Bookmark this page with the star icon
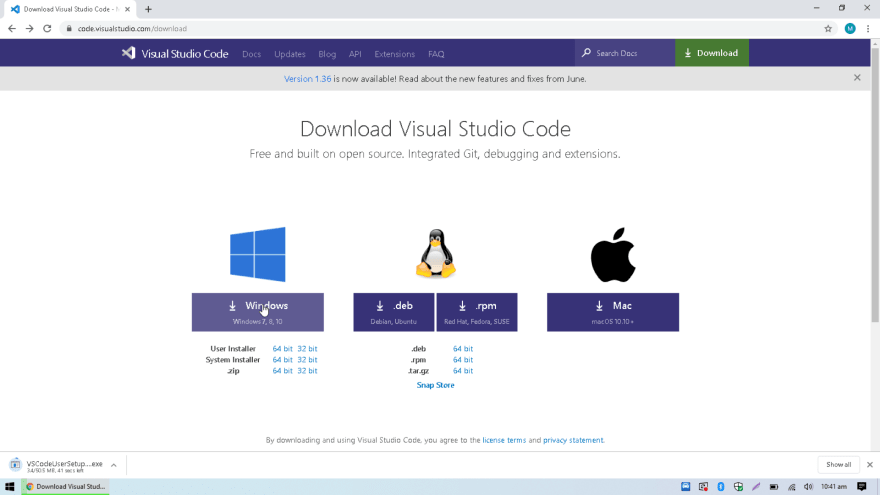 tap(828, 29)
